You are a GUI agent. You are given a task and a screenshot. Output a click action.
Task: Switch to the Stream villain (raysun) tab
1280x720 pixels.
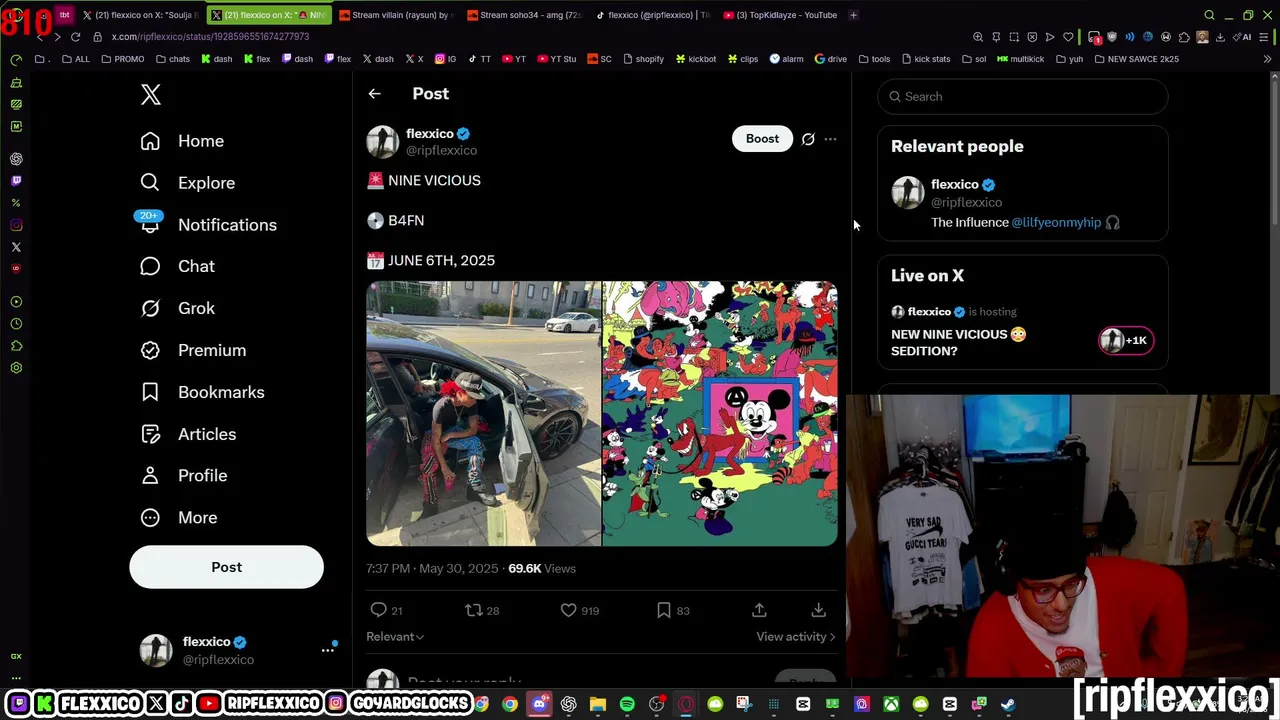pyautogui.click(x=398, y=15)
